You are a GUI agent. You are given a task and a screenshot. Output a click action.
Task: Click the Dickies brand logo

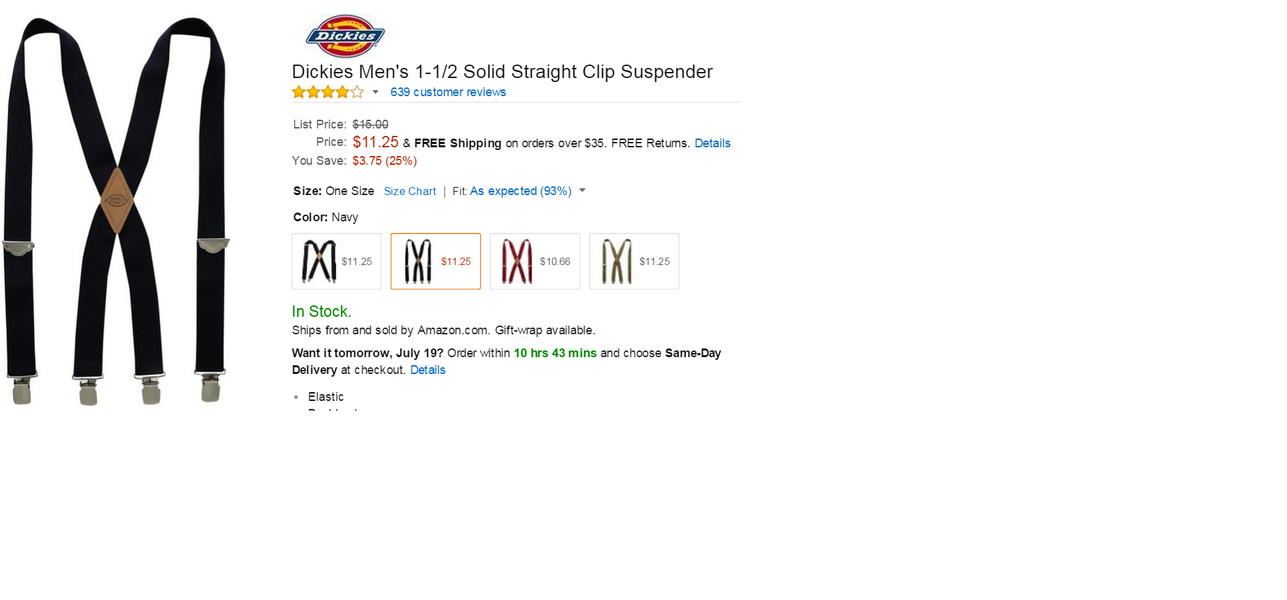[345, 37]
